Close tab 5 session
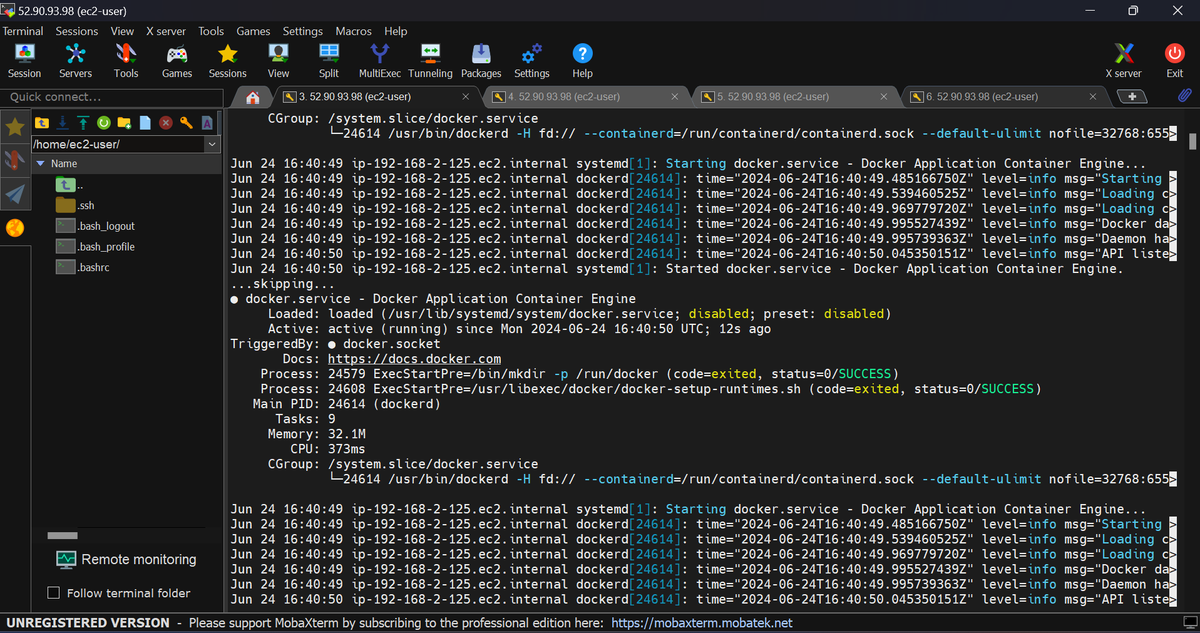Screen dimensions: 1200x633 click(x=884, y=97)
